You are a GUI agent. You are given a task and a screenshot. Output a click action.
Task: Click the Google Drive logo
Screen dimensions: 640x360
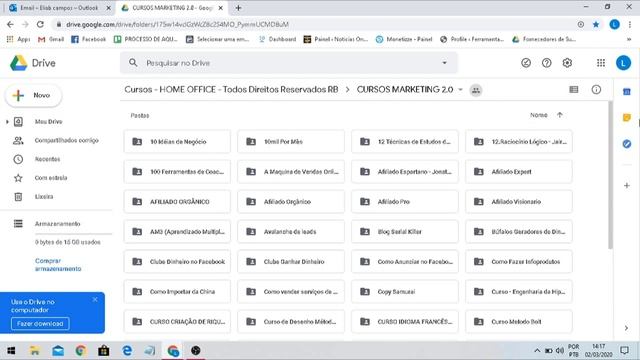19,63
